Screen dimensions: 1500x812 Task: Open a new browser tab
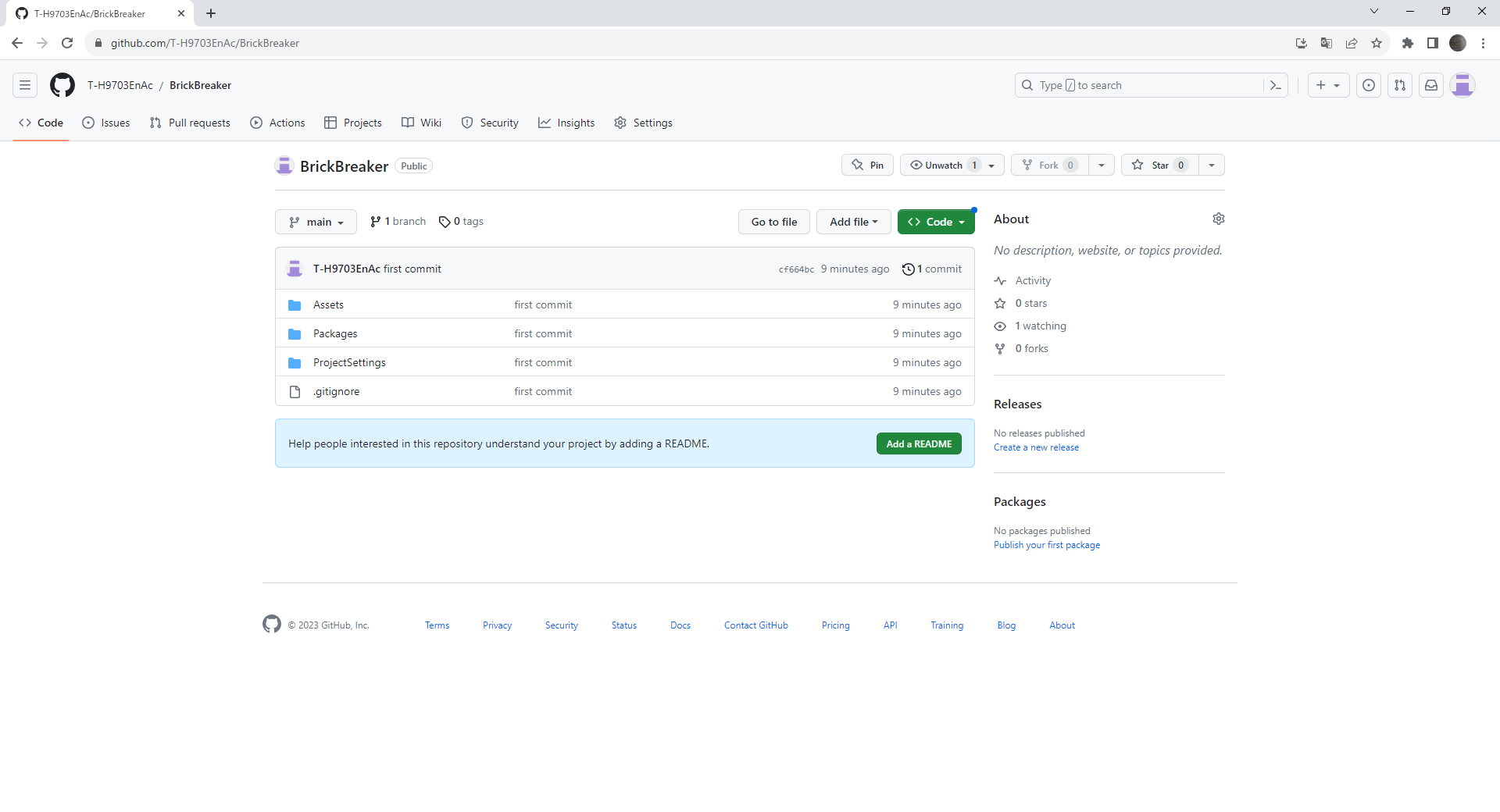pyautogui.click(x=211, y=13)
